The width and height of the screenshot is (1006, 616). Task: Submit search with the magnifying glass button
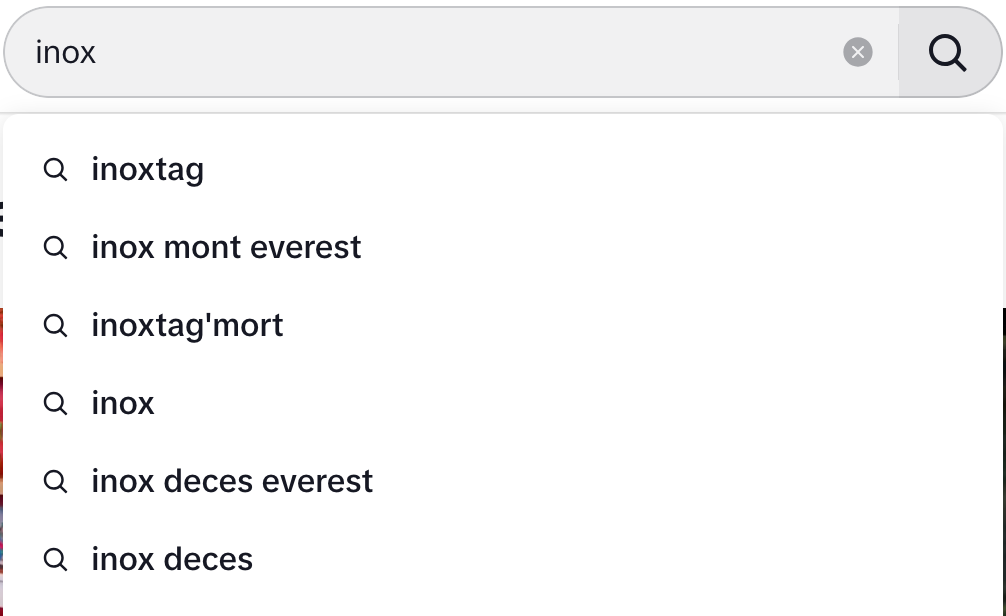point(948,52)
